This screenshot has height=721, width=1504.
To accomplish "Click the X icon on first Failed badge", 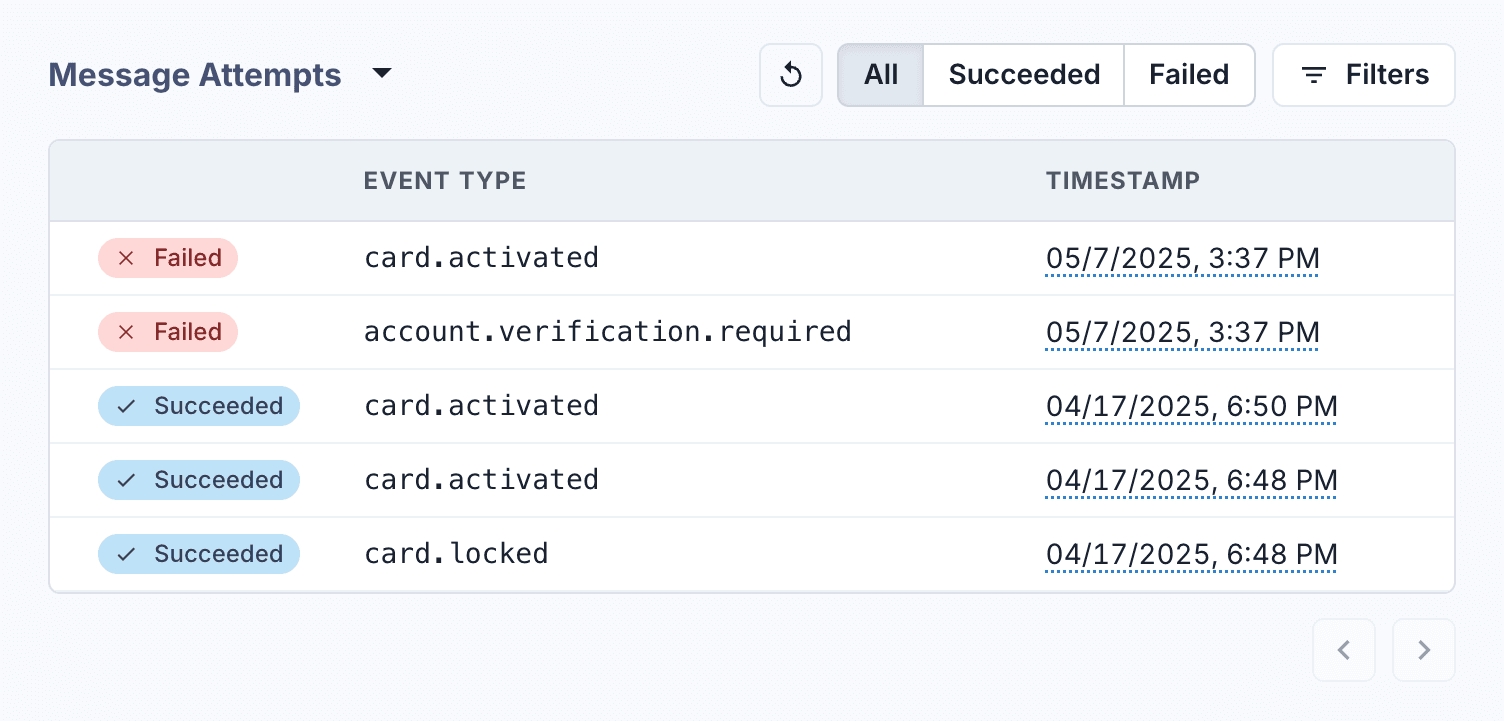I will click(126, 258).
